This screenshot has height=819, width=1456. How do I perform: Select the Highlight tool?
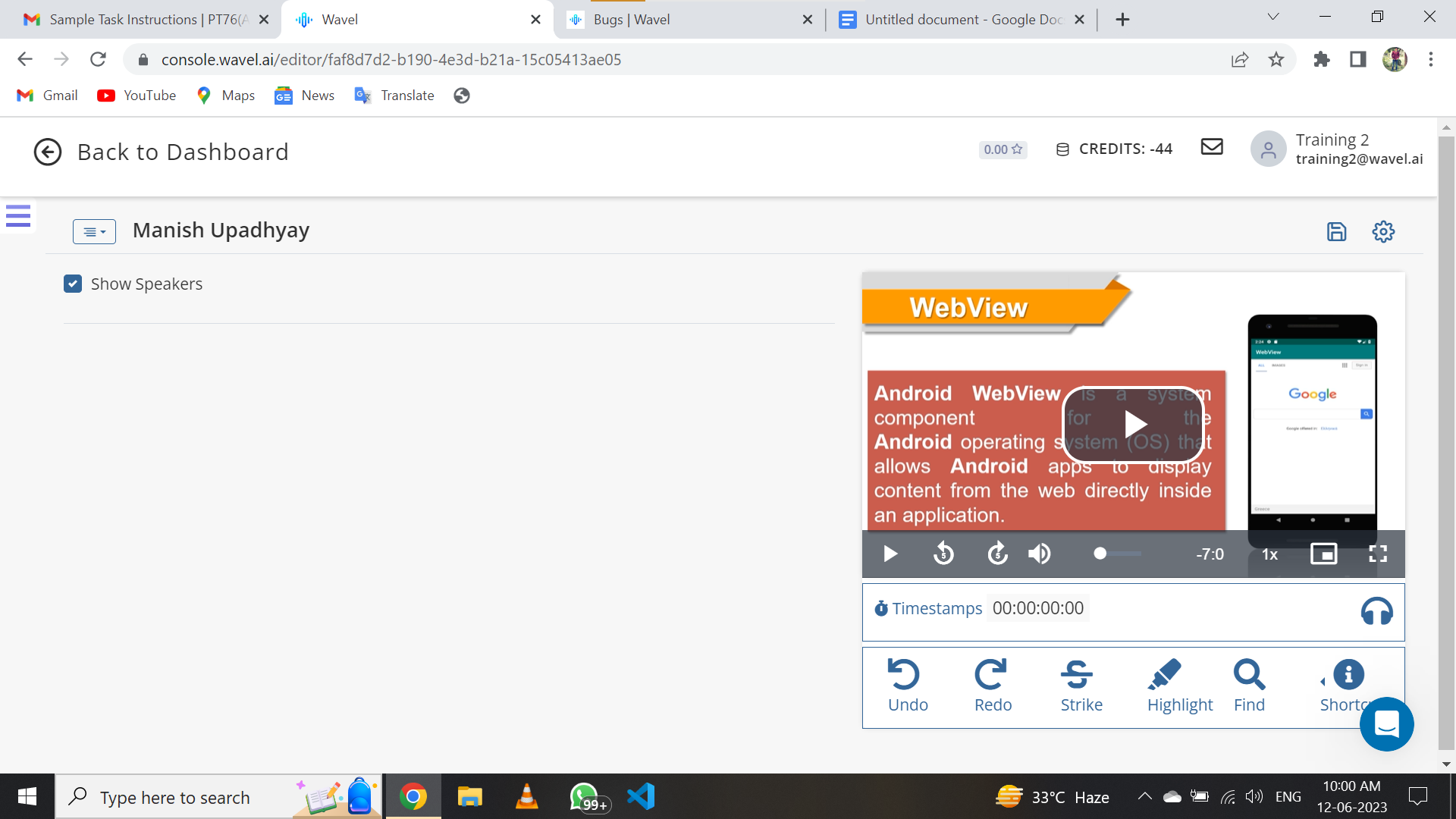1179,686
